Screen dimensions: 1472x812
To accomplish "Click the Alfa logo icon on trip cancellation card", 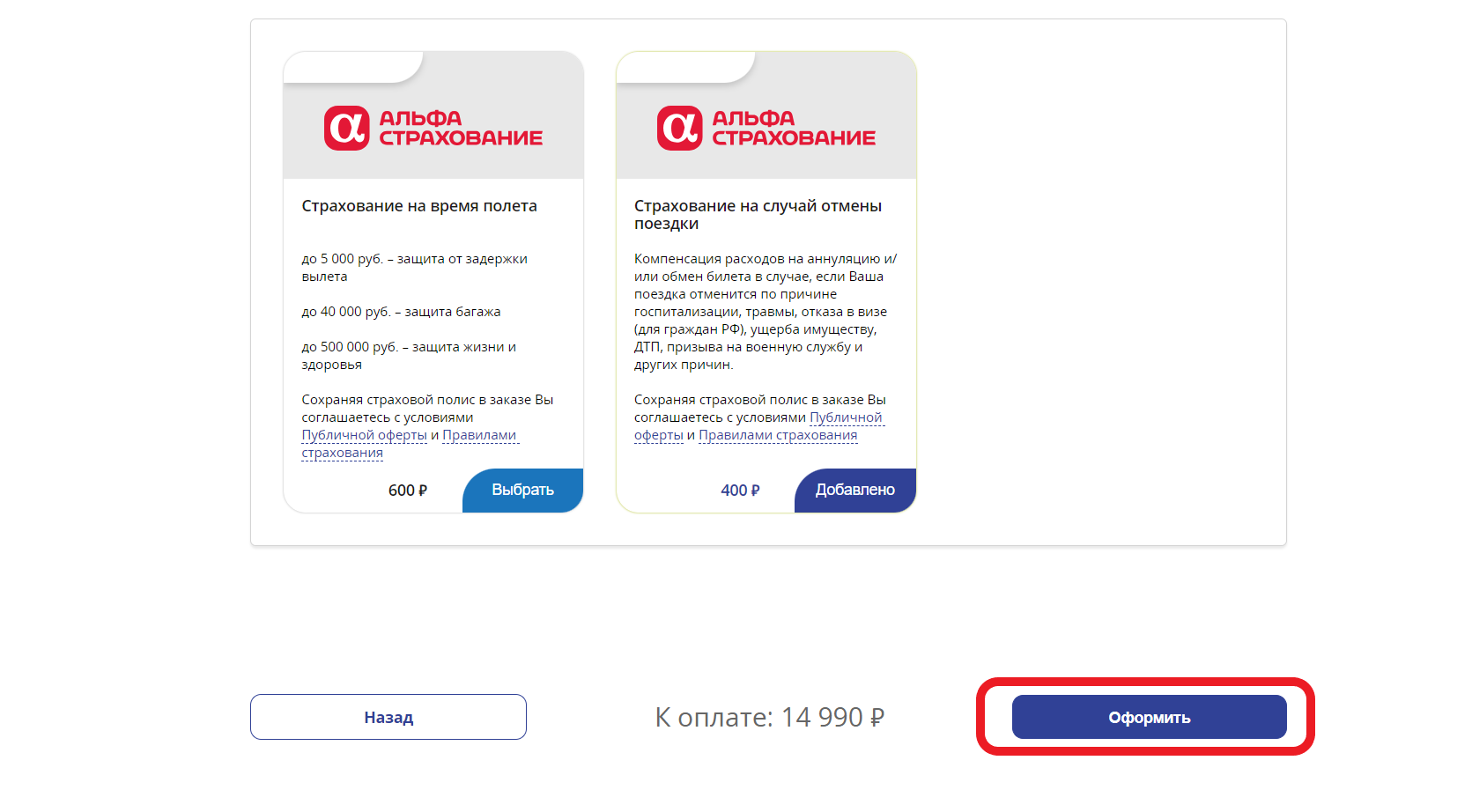I will point(679,129).
